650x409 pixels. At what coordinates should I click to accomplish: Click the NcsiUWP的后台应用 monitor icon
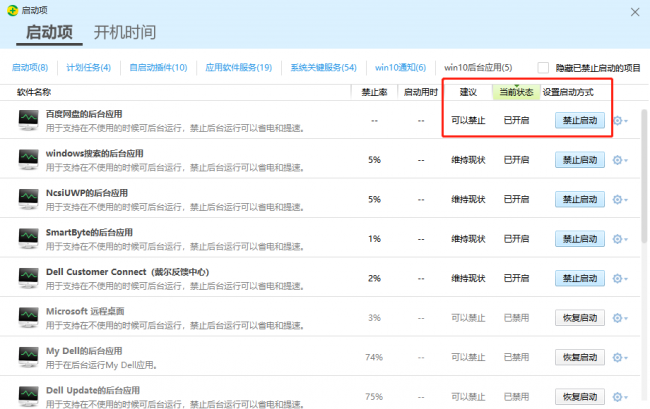point(29,199)
